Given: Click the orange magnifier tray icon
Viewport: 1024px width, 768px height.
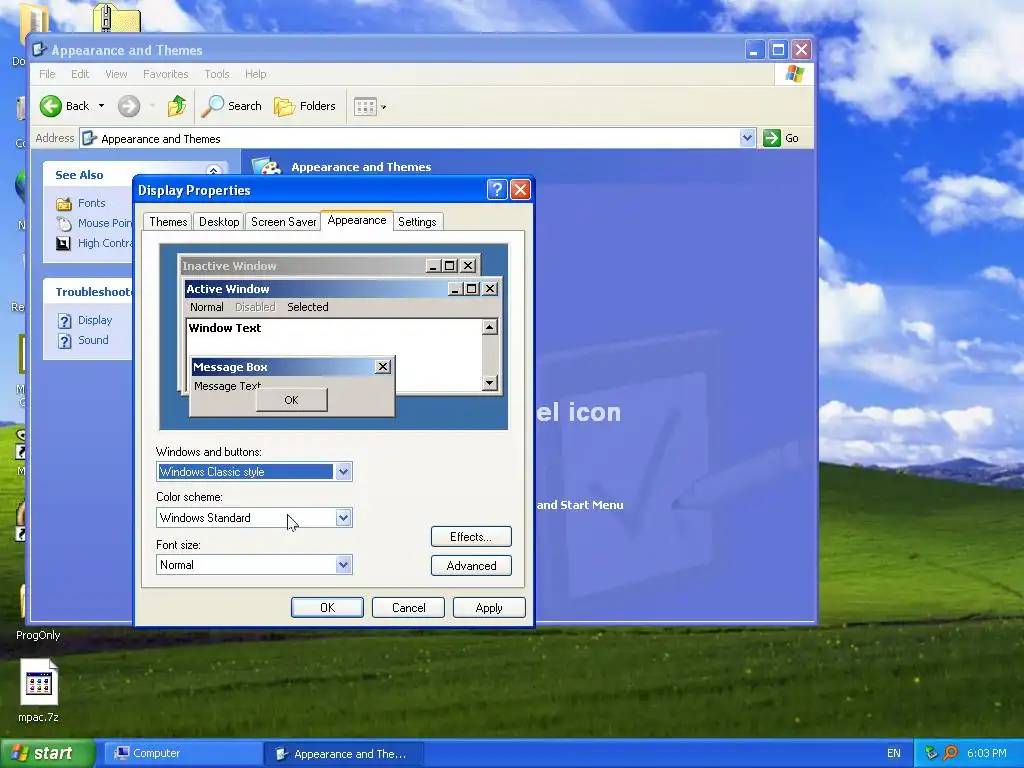Looking at the screenshot, I should coord(951,754).
